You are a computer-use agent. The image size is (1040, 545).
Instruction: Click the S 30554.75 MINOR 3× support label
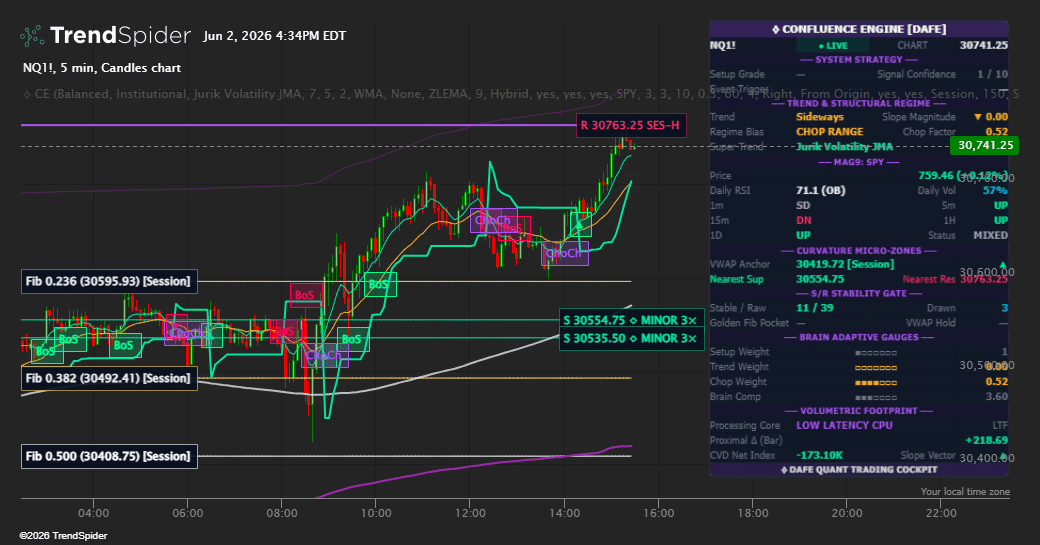[x=631, y=320]
